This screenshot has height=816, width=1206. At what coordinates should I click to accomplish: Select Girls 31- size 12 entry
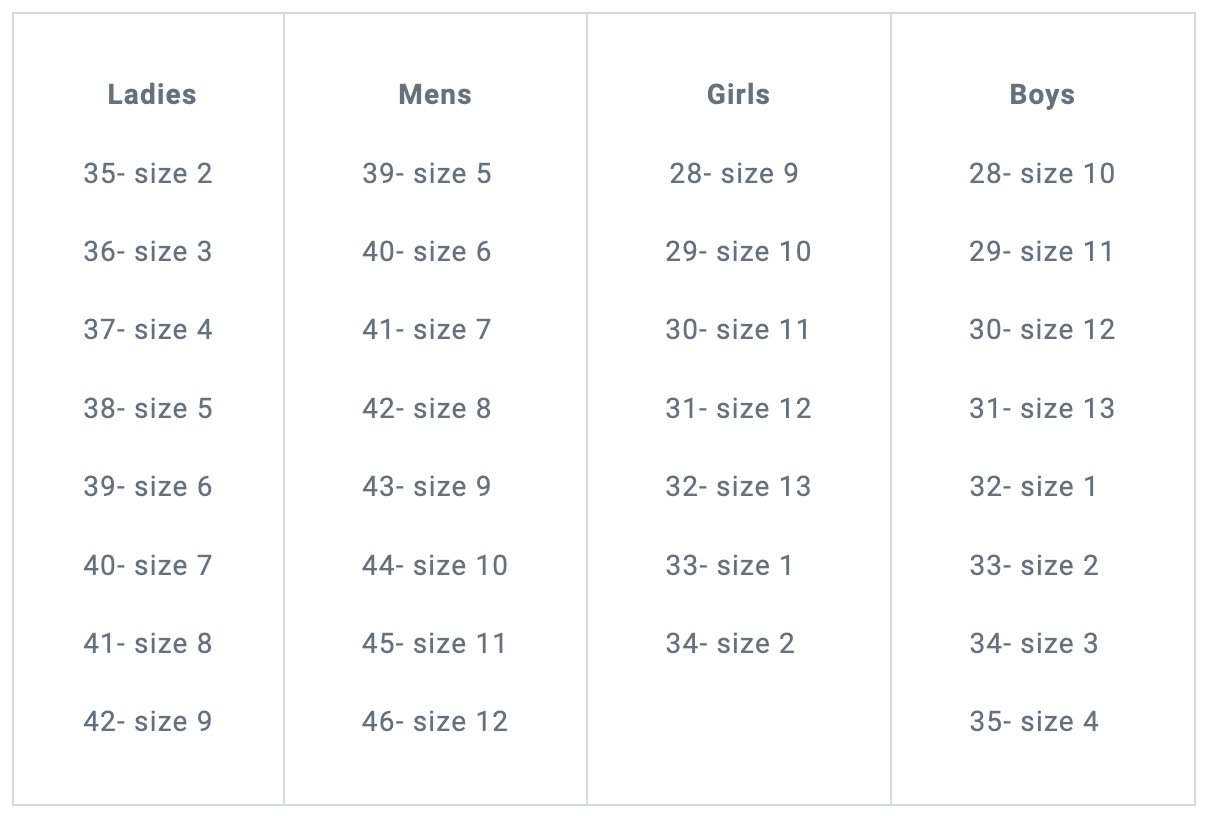pyautogui.click(x=738, y=408)
